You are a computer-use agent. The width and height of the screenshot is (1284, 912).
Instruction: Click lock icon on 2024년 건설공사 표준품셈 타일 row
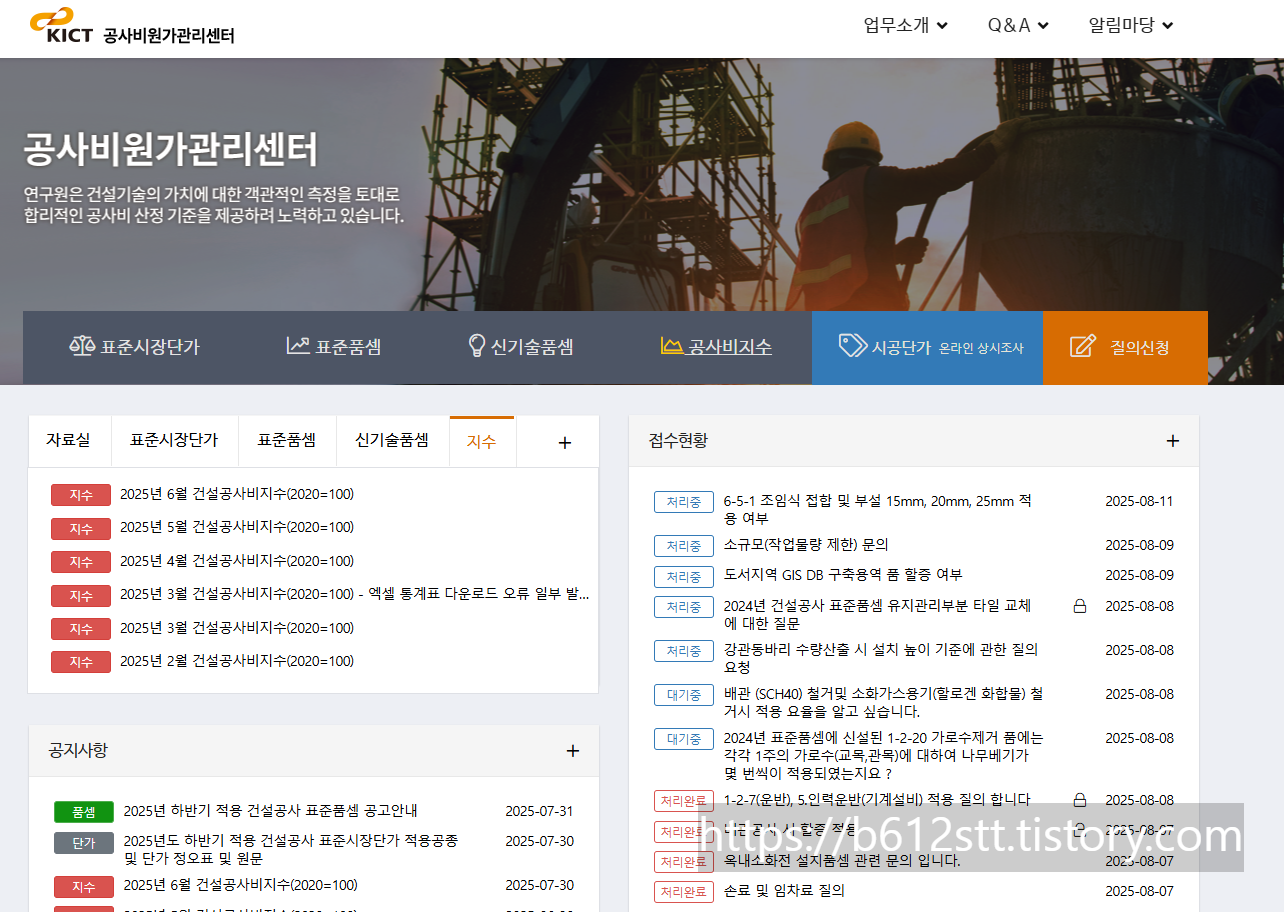[1079, 606]
